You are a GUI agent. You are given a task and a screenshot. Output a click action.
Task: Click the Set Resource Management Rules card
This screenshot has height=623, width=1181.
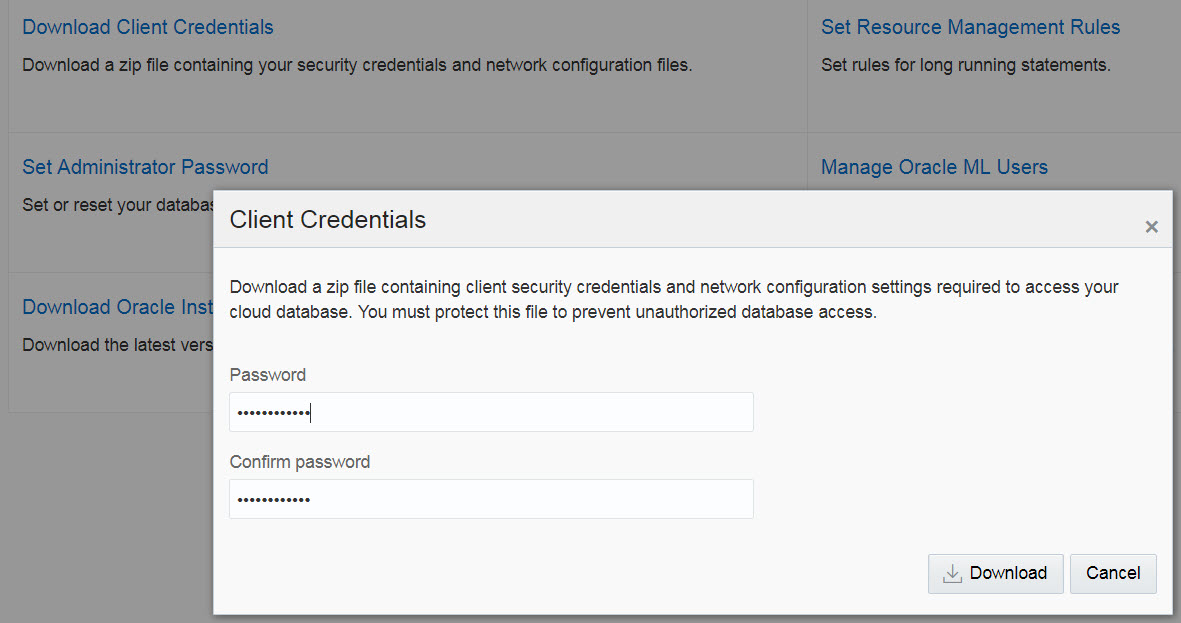994,65
